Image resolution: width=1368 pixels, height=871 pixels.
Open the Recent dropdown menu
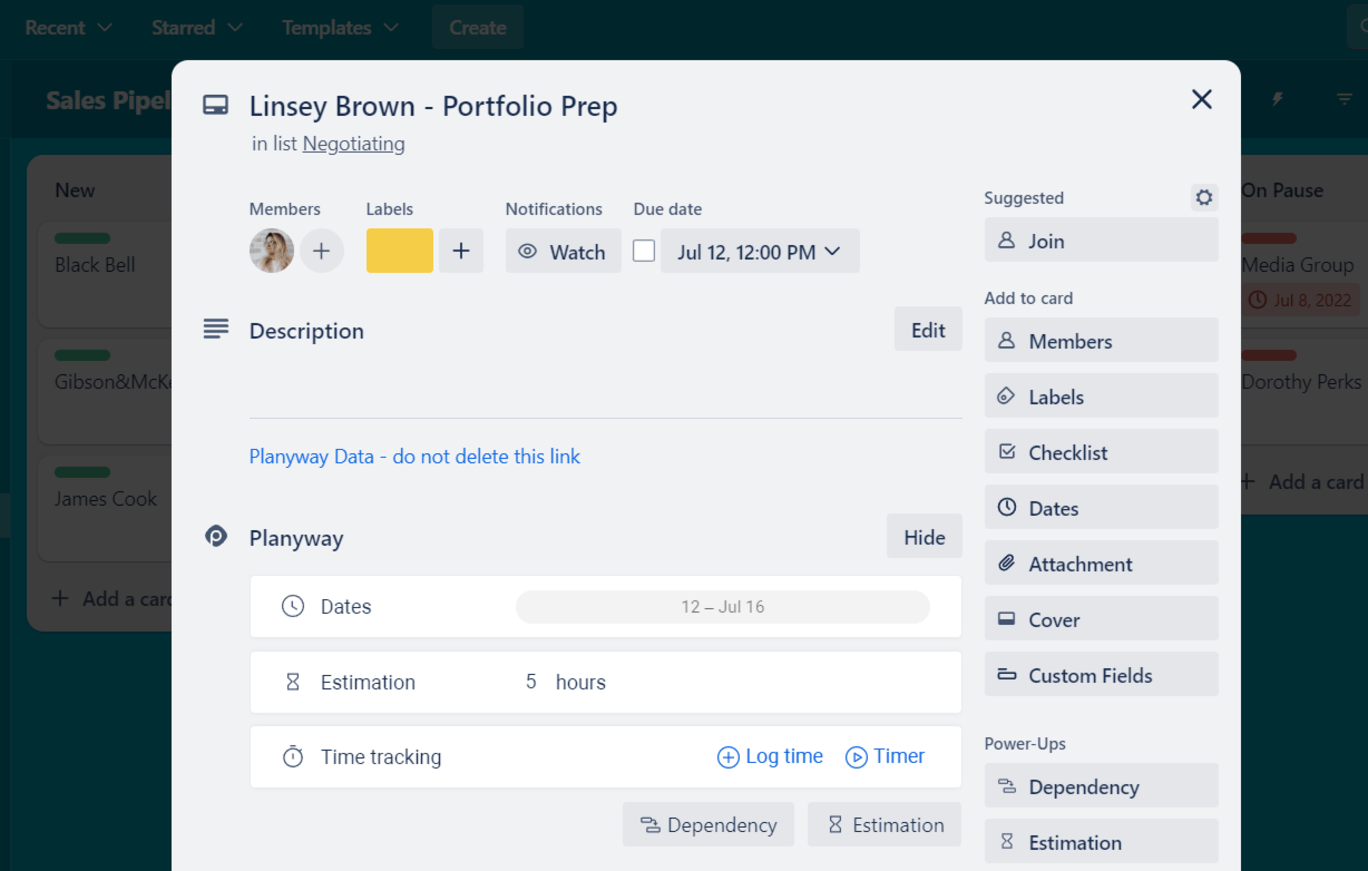click(x=68, y=28)
